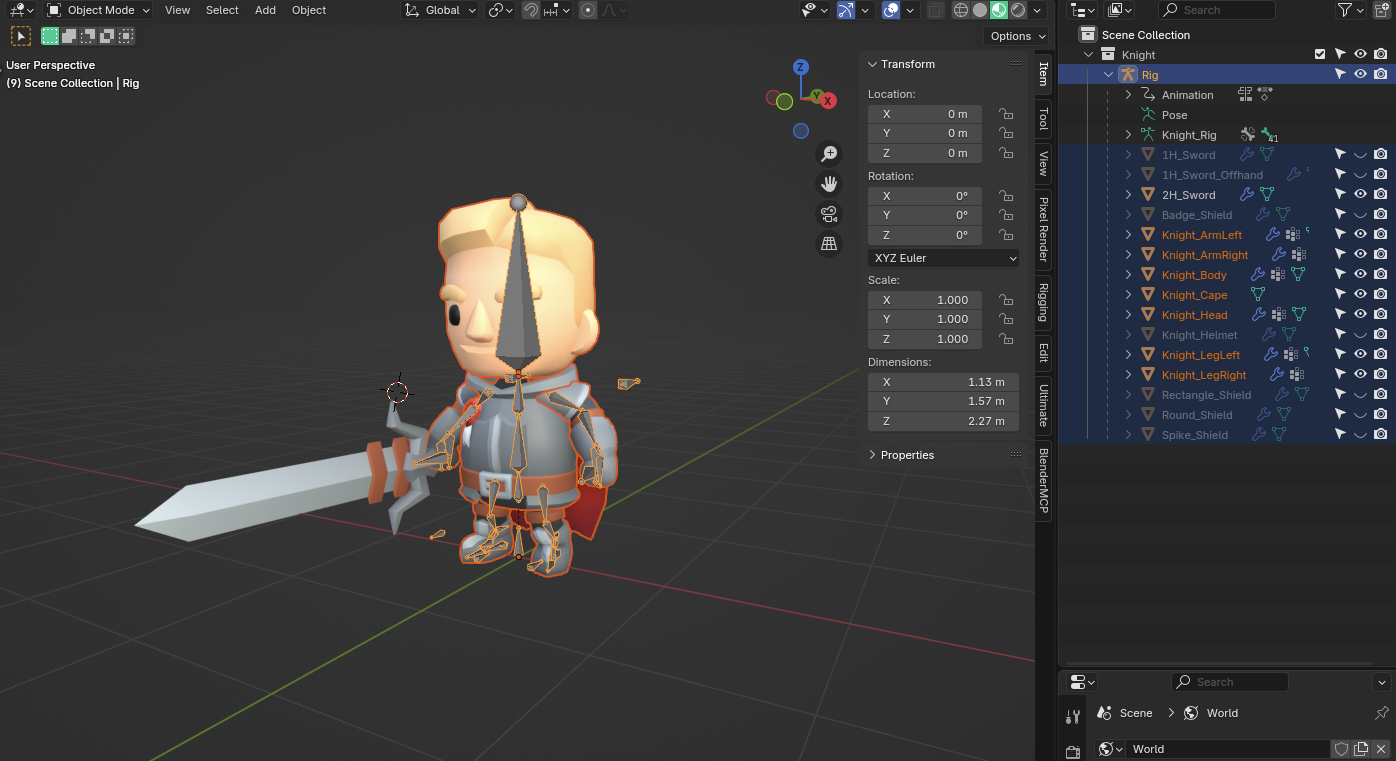Switch viewport shading to Rendered mode

[1018, 10]
